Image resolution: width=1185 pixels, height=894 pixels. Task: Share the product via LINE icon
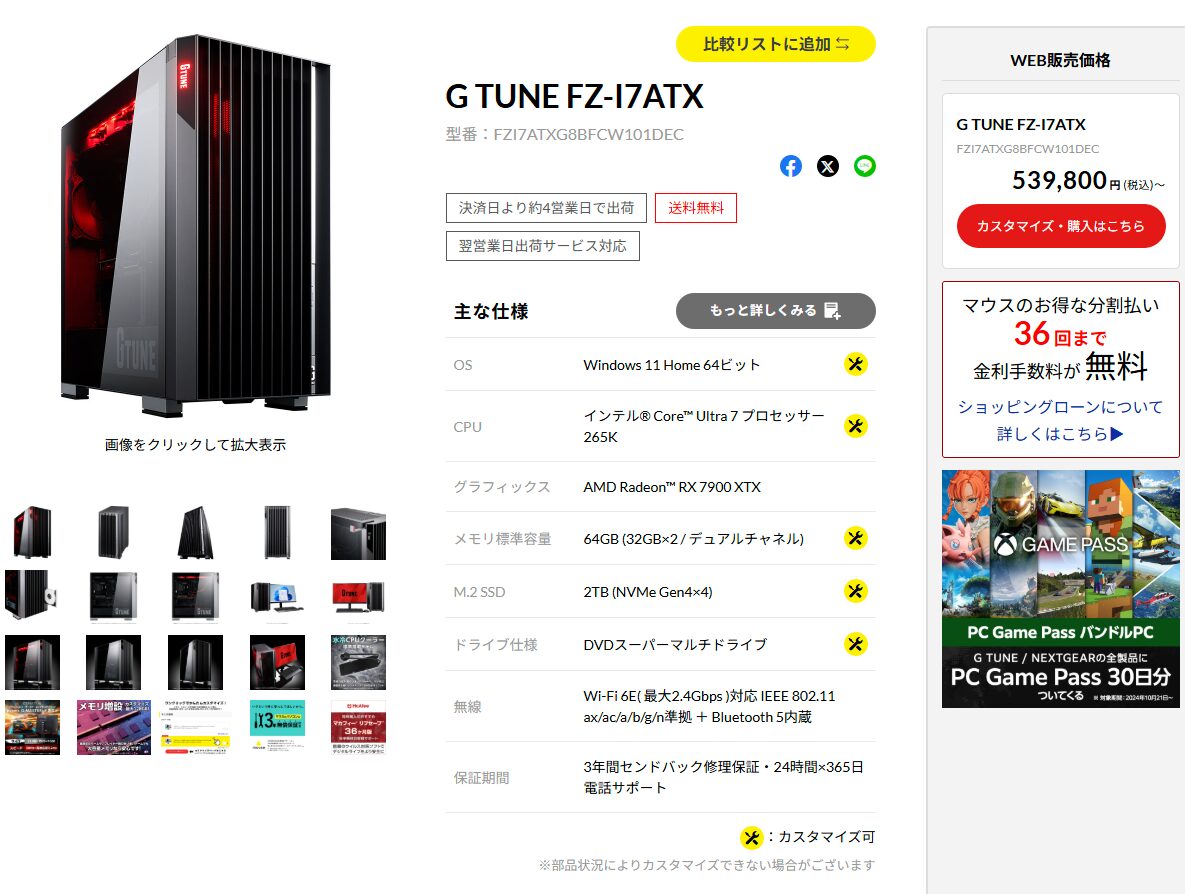tap(865, 166)
